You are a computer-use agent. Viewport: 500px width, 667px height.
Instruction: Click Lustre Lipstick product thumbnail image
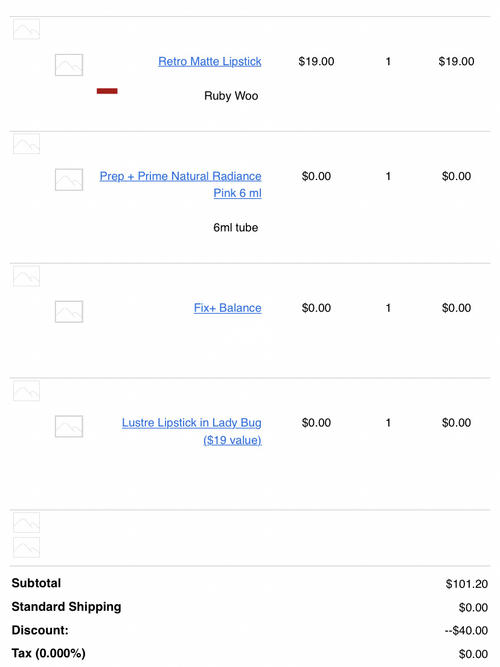coord(69,427)
